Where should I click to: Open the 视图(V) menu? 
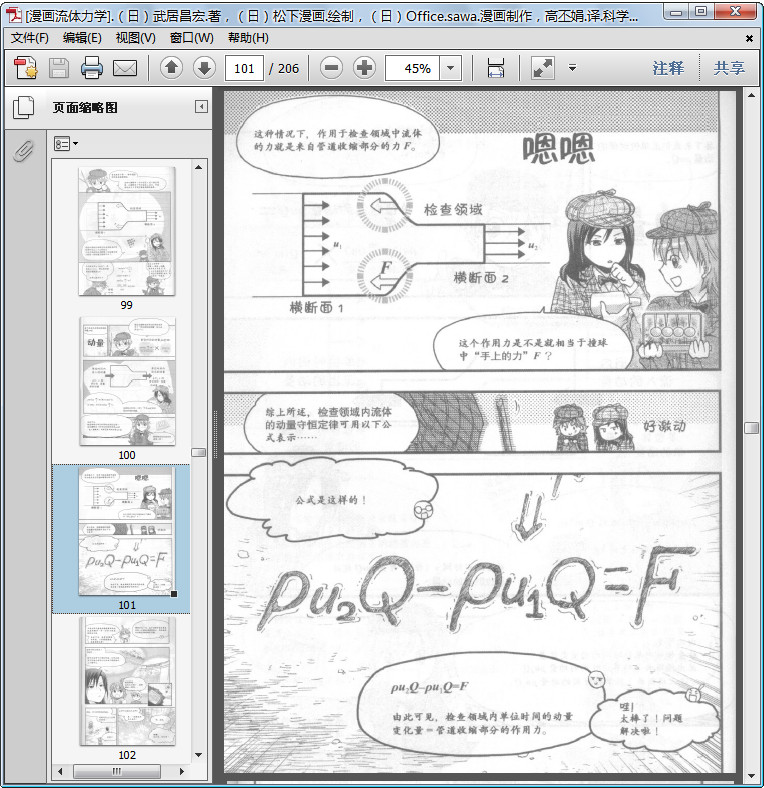(135, 38)
